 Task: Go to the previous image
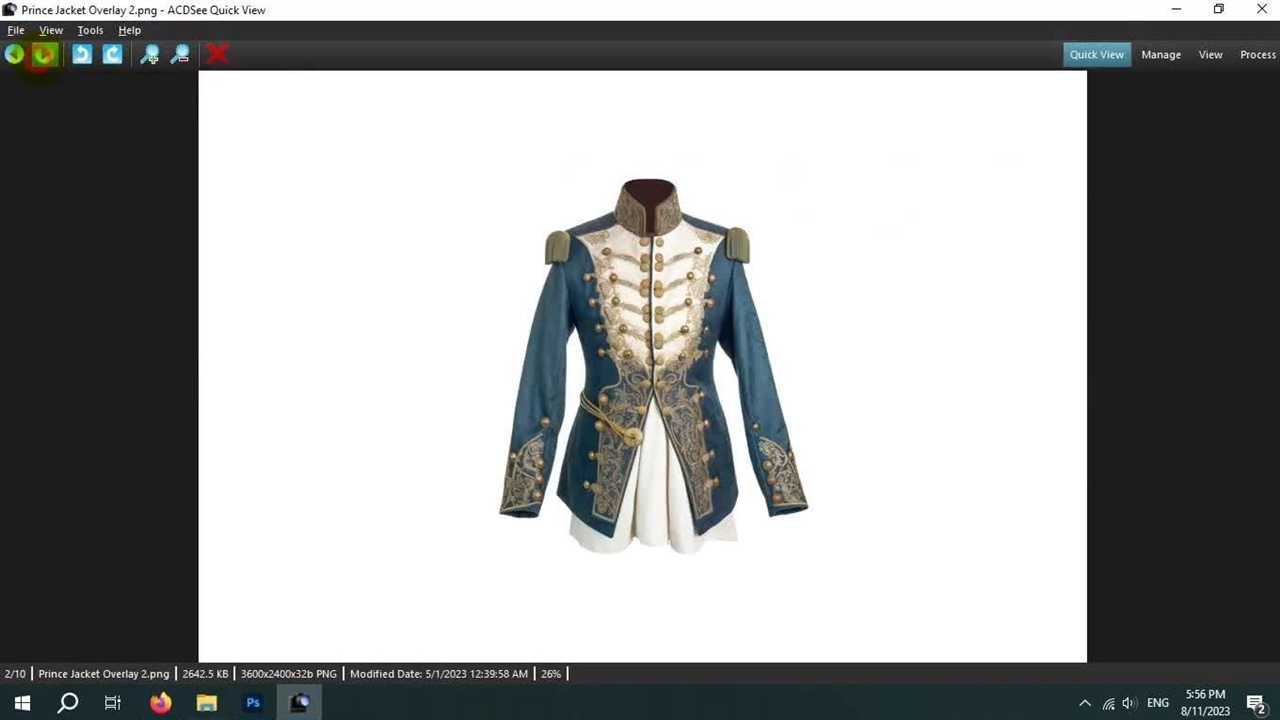[14, 55]
